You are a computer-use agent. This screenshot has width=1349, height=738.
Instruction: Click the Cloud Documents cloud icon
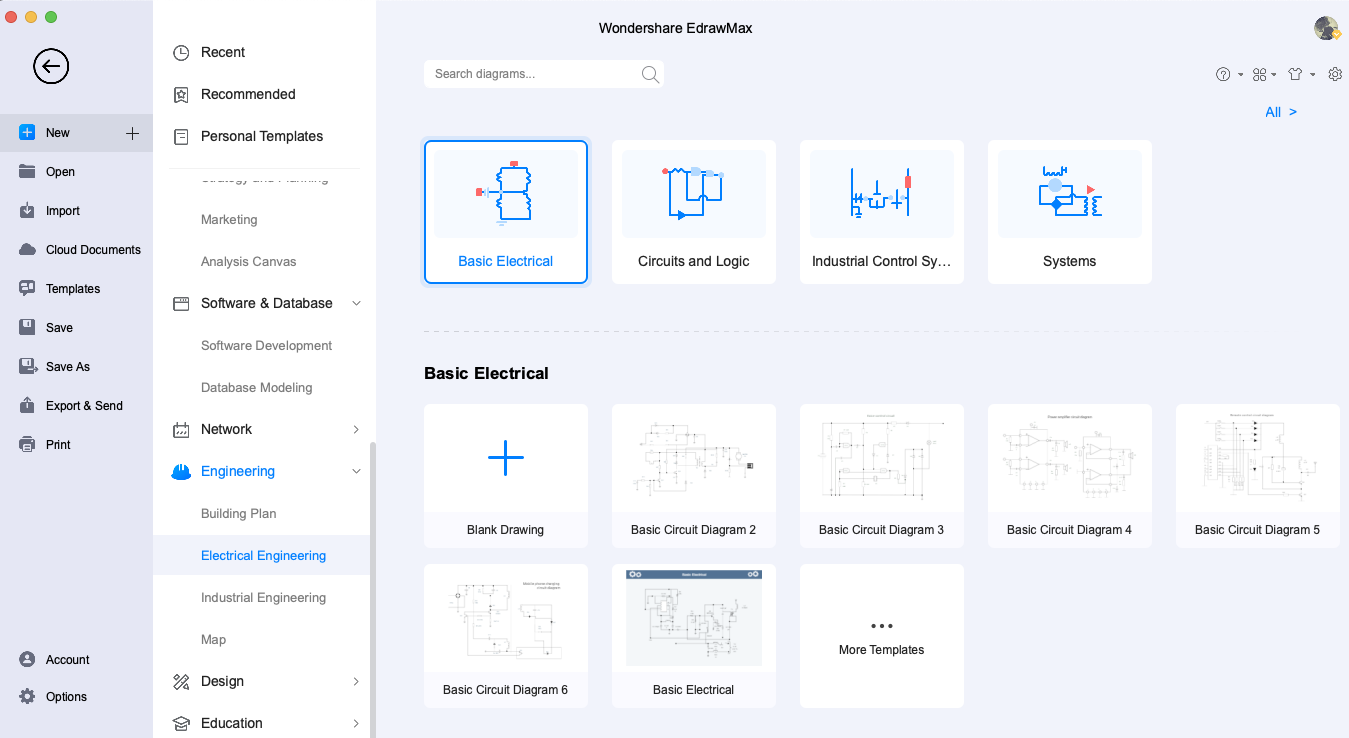click(27, 250)
